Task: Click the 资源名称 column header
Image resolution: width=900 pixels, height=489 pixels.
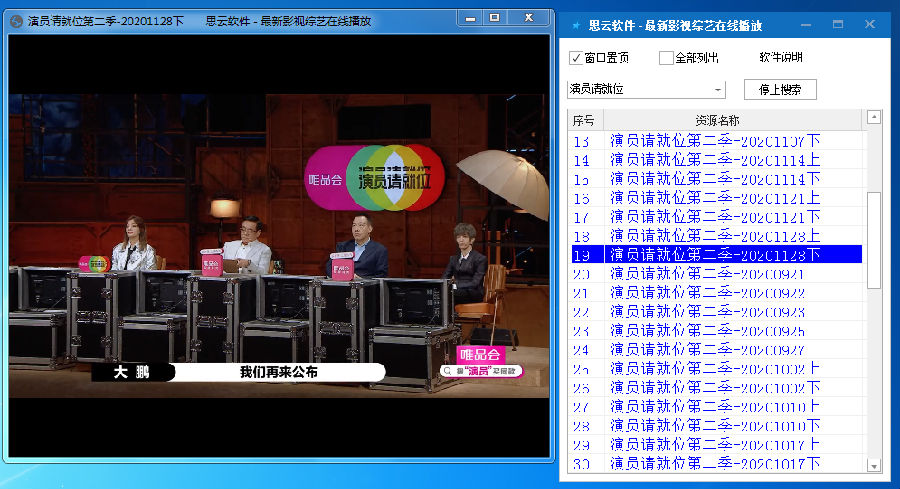Action: 731,121
